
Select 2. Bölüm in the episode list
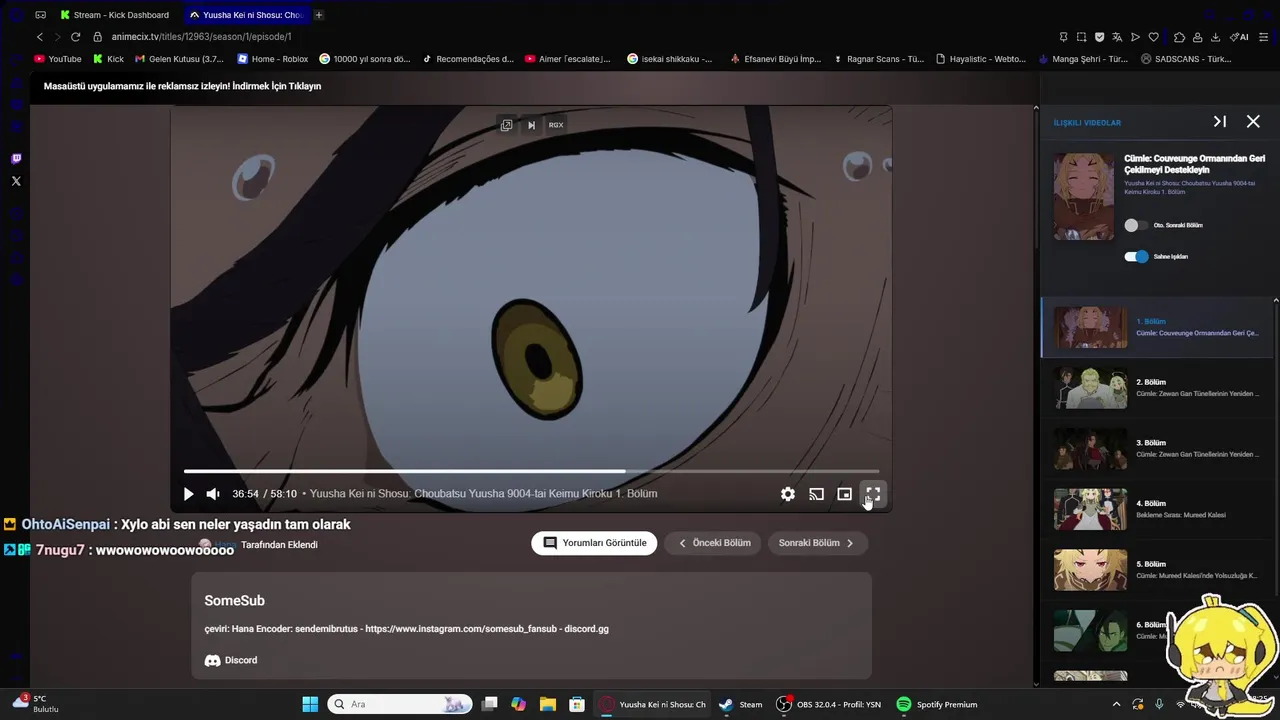coord(1157,388)
